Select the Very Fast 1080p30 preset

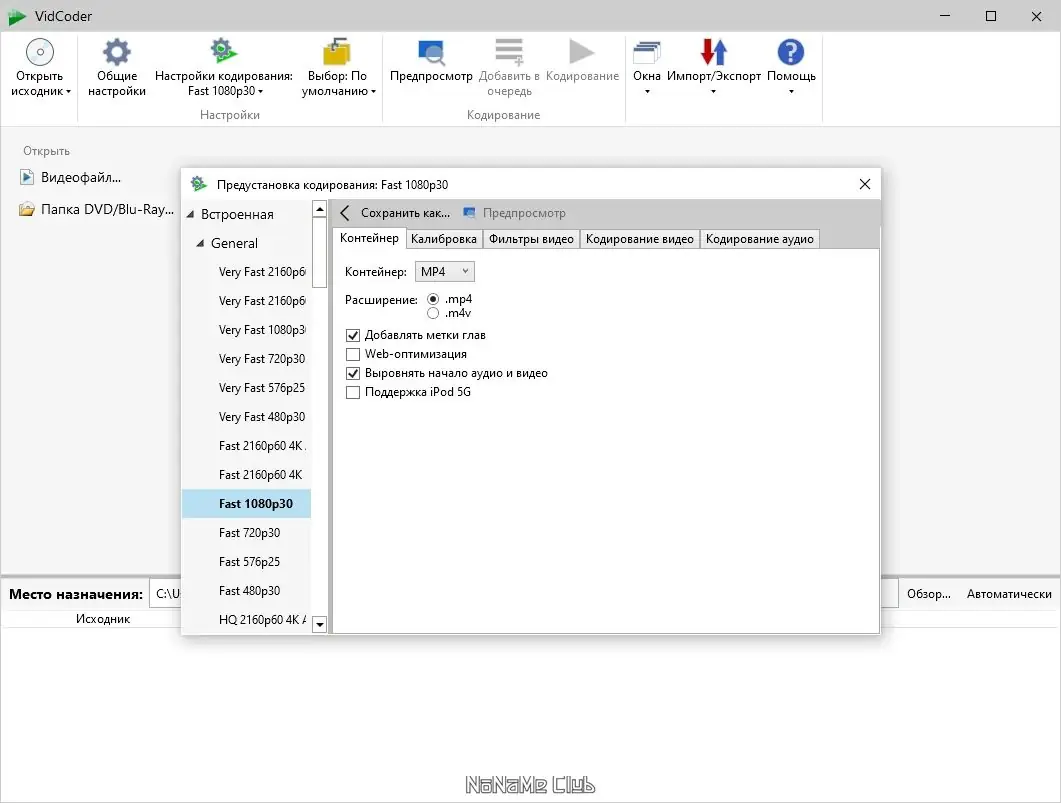(246, 330)
